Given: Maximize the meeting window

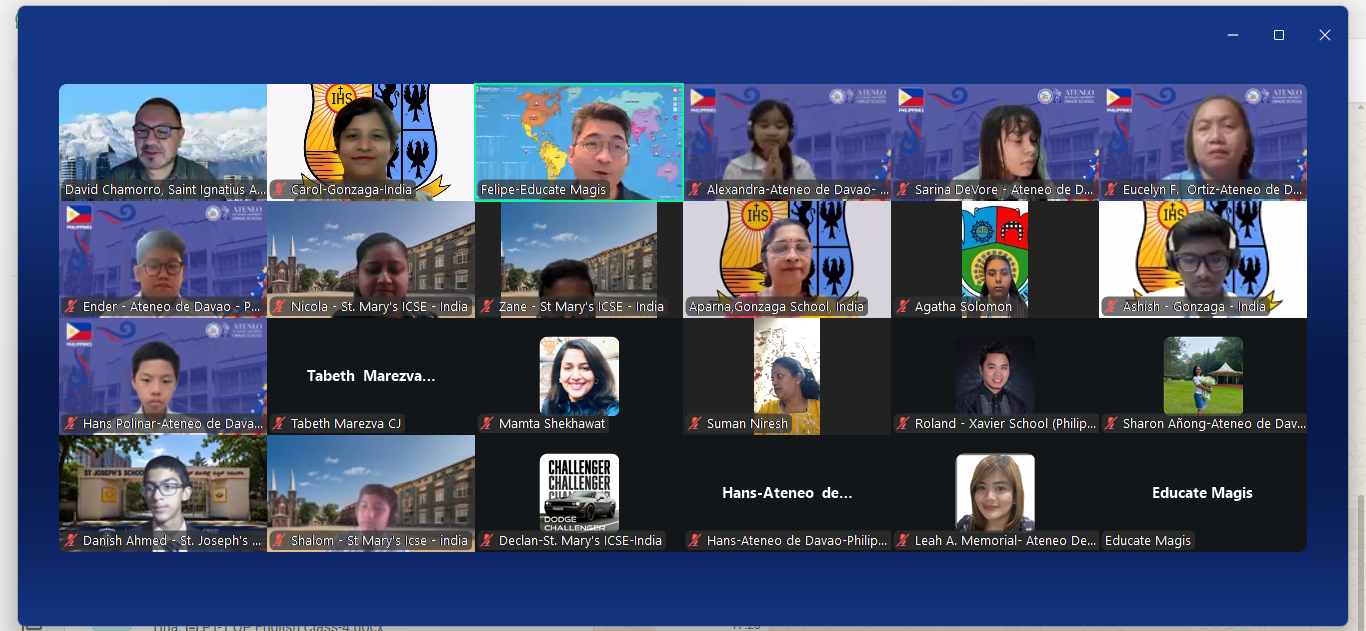Looking at the screenshot, I should pos(1279,35).
